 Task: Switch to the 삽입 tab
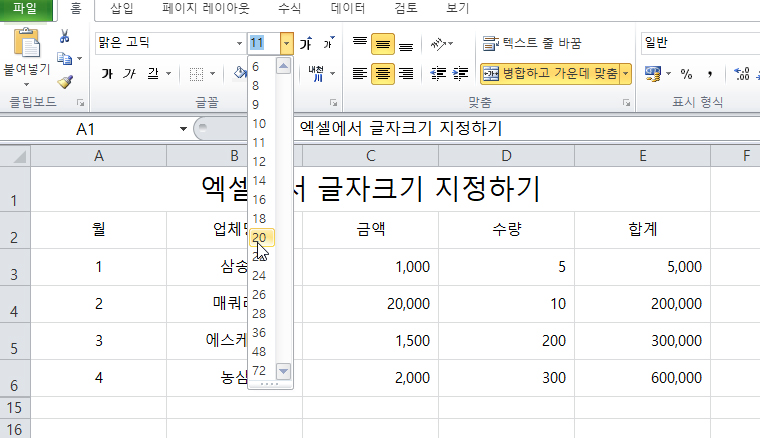[x=122, y=9]
